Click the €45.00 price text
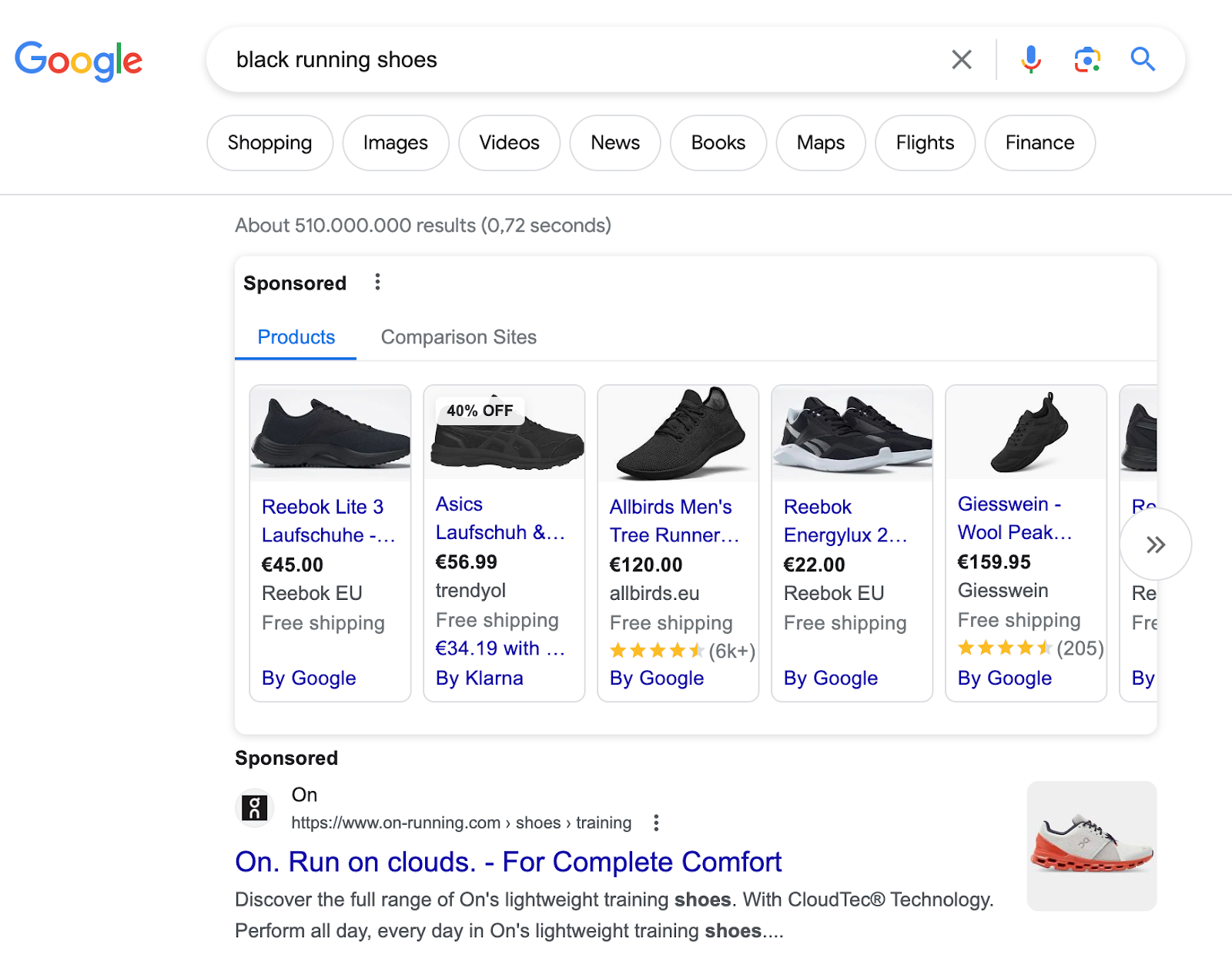1232x965 pixels. pyautogui.click(x=293, y=565)
